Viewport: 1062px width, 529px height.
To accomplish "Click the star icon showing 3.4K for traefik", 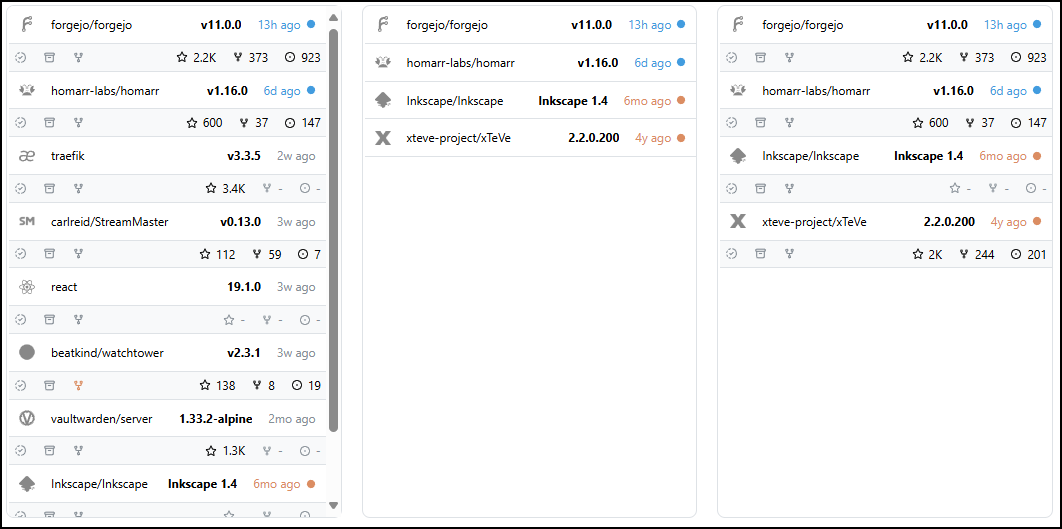I will [211, 188].
